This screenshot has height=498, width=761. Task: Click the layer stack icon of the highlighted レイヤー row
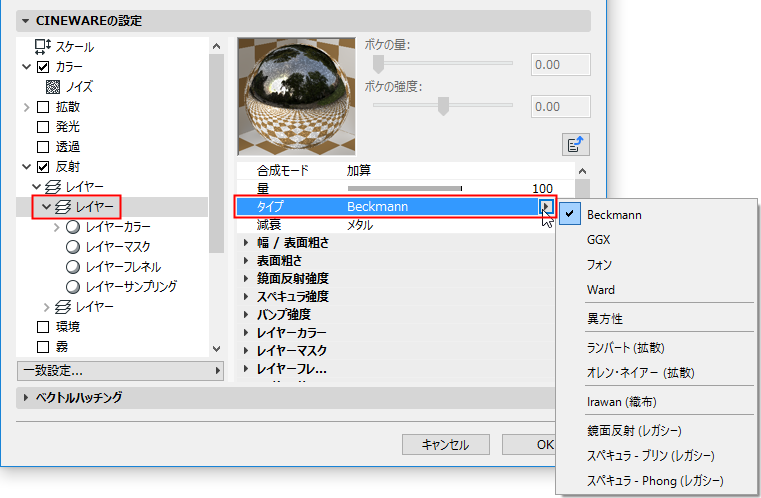tap(63, 207)
